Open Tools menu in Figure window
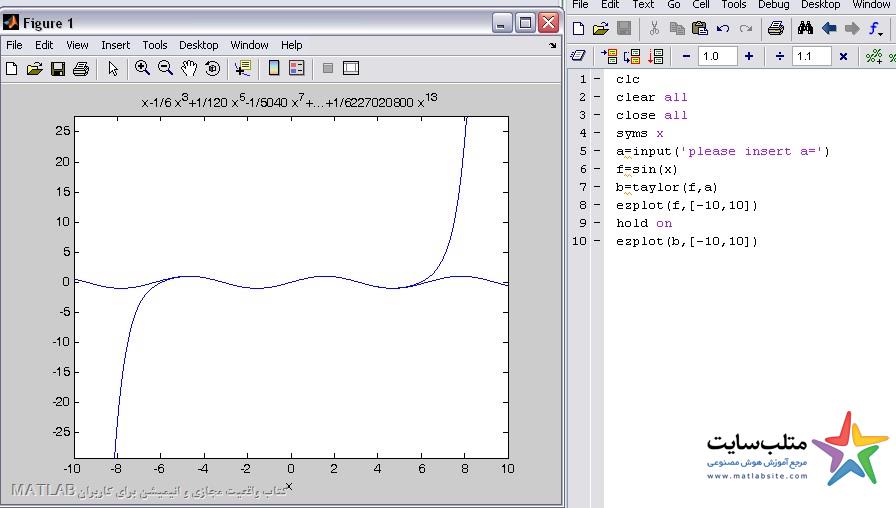The width and height of the screenshot is (896, 508). coord(155,45)
